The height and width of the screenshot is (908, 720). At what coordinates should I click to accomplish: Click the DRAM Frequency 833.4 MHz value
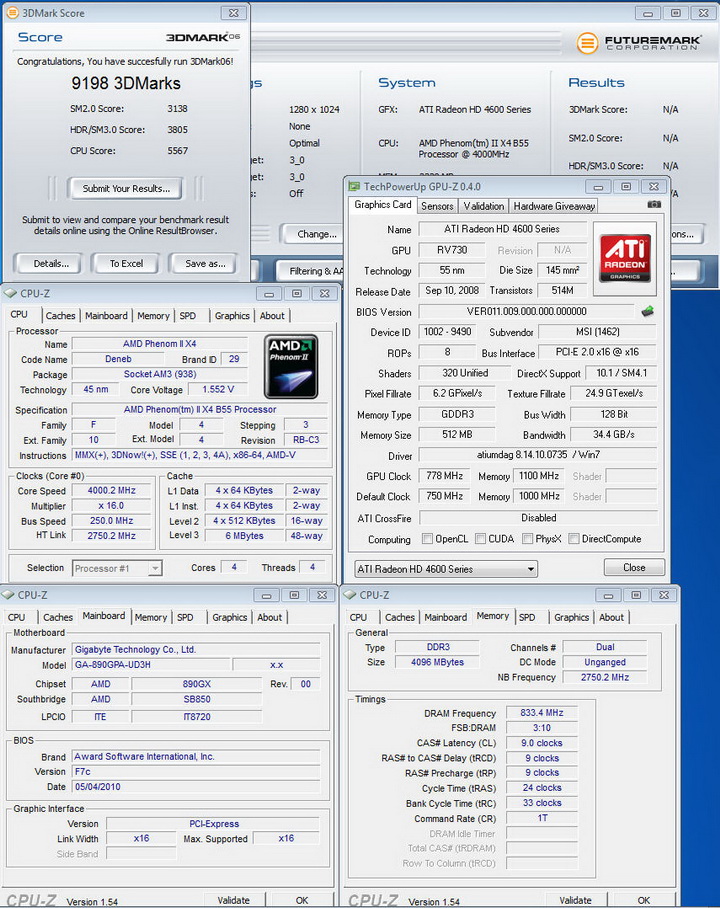[542, 713]
